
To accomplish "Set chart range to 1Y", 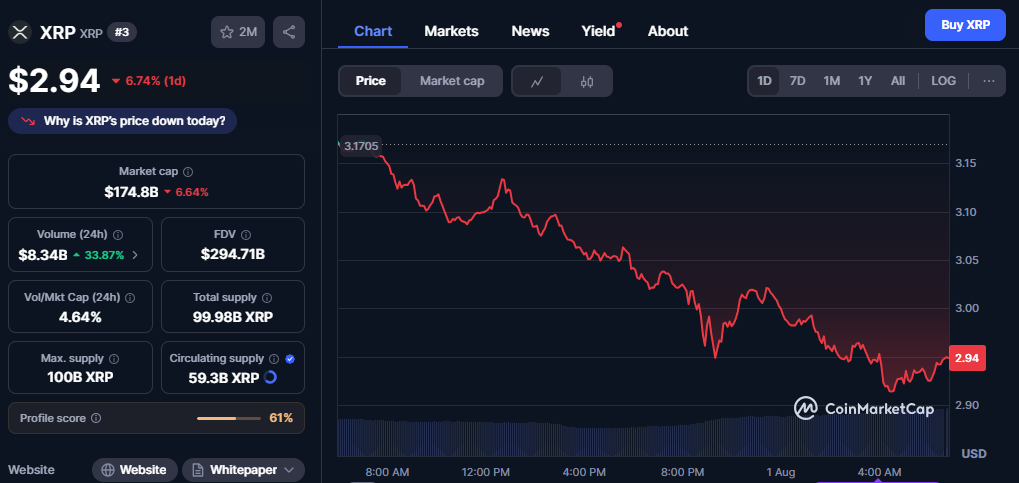I will [865, 81].
